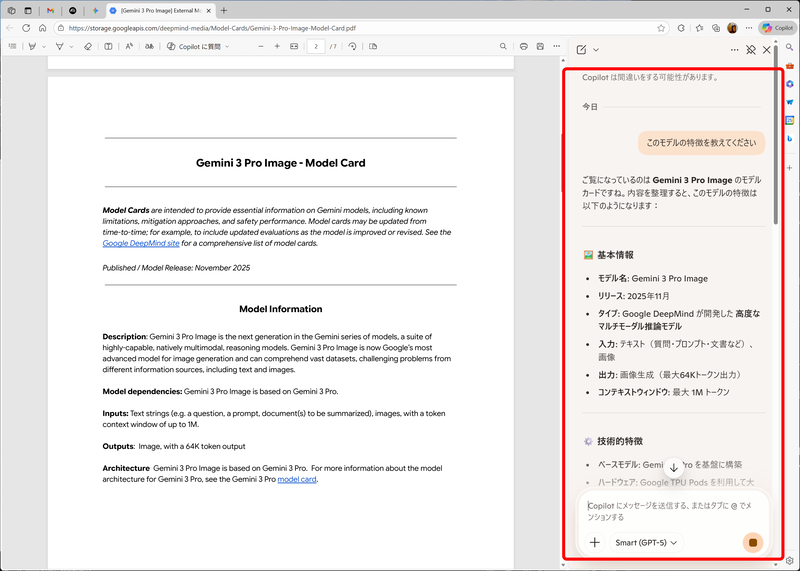Open the browser extensions icon
800x571 pixels.
pos(681,28)
